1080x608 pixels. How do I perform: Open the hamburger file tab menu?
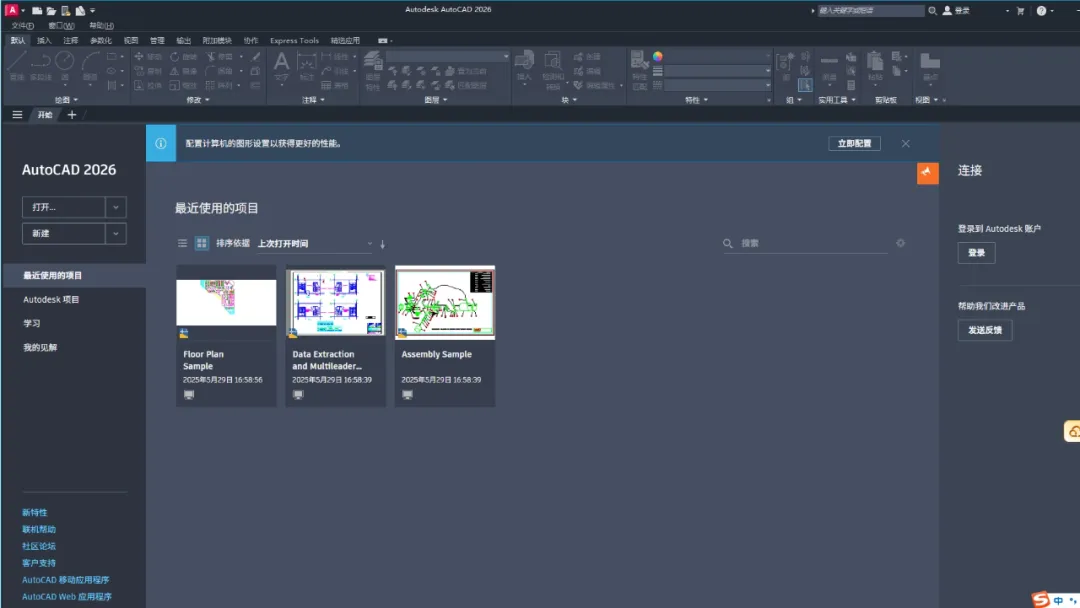[x=17, y=115]
